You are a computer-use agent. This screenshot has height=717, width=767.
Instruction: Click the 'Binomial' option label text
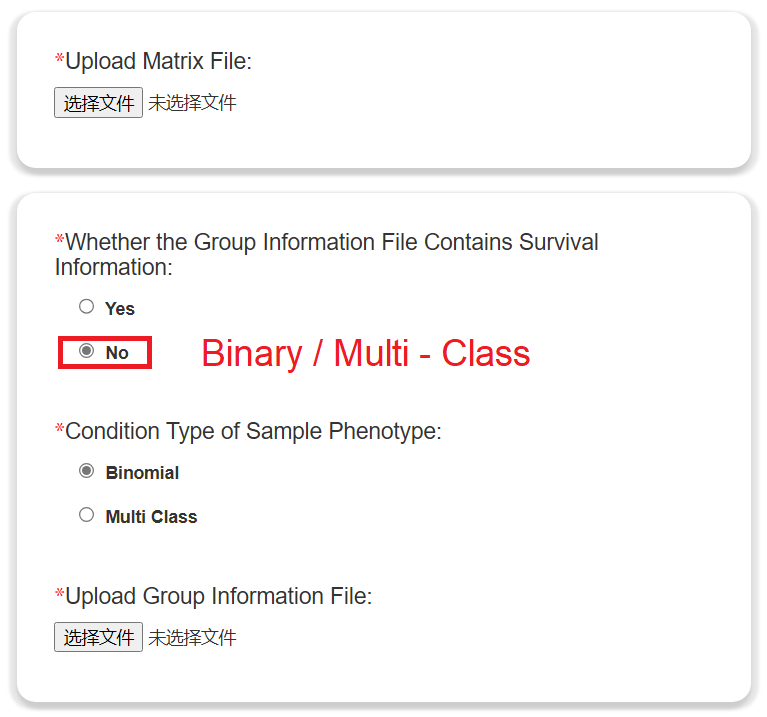coord(142,473)
